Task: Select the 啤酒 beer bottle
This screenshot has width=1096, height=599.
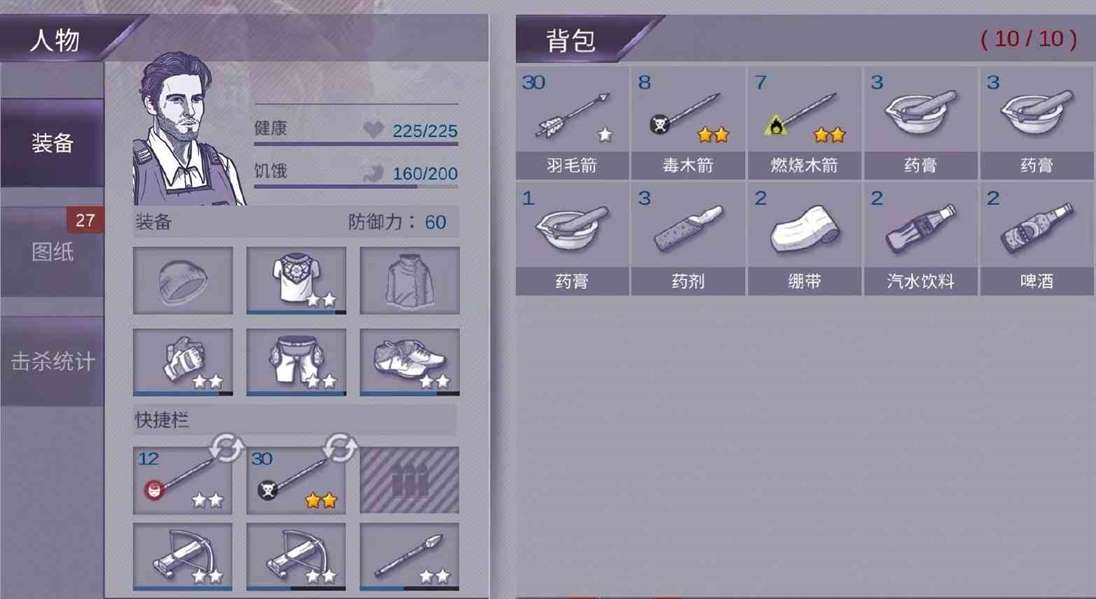Action: pyautogui.click(x=1037, y=240)
